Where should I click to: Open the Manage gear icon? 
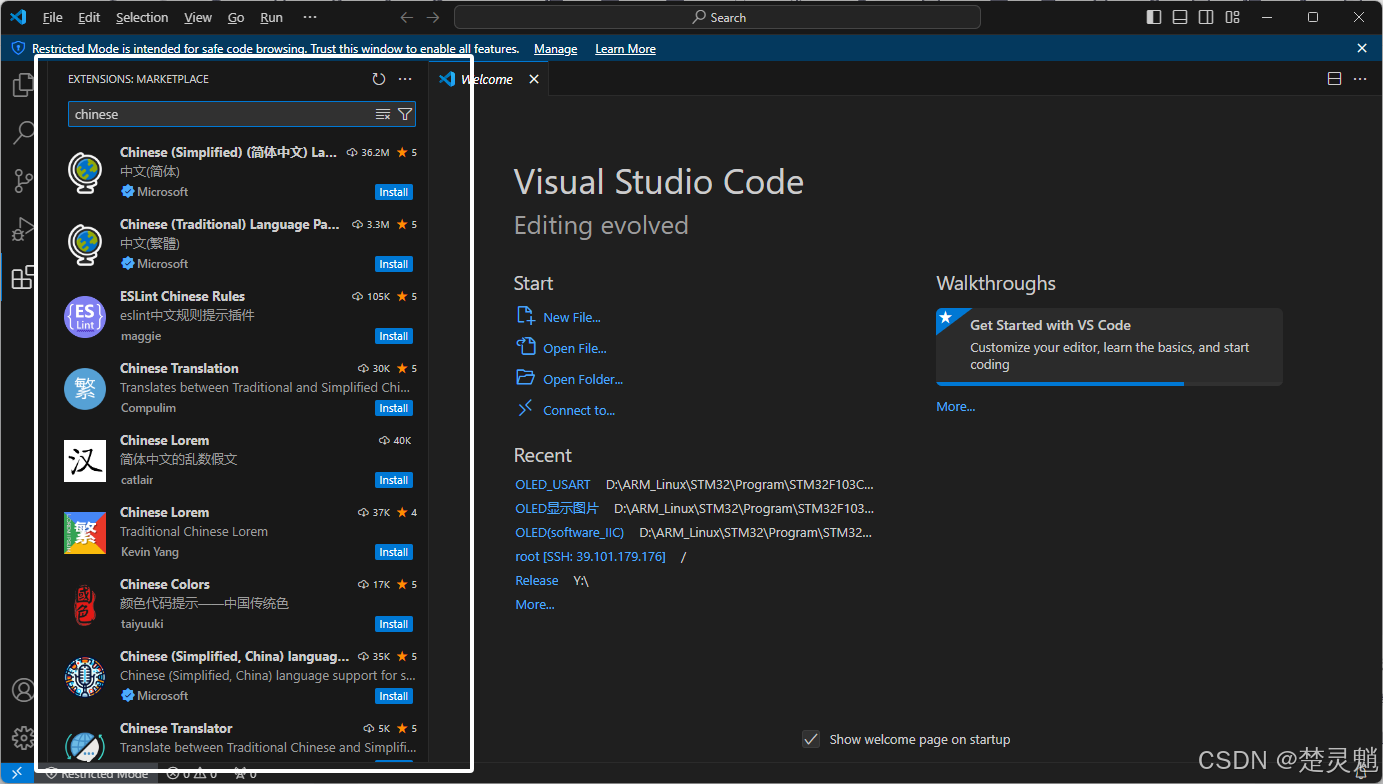23,738
